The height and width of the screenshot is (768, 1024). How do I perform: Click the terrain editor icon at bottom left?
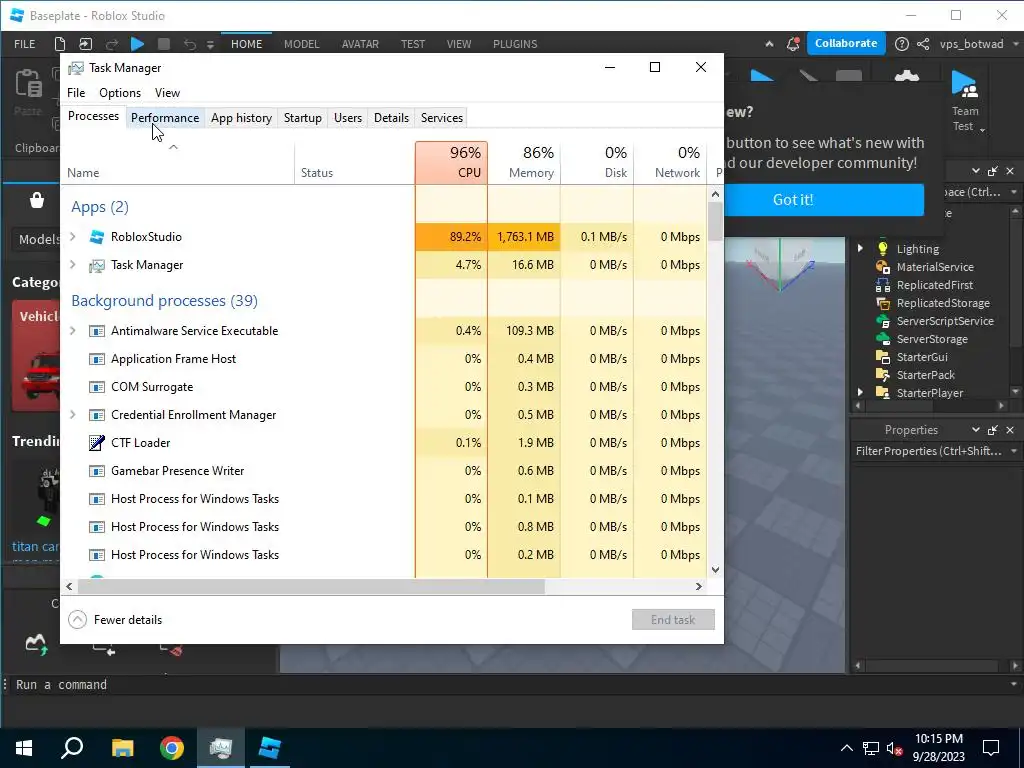pos(36,644)
